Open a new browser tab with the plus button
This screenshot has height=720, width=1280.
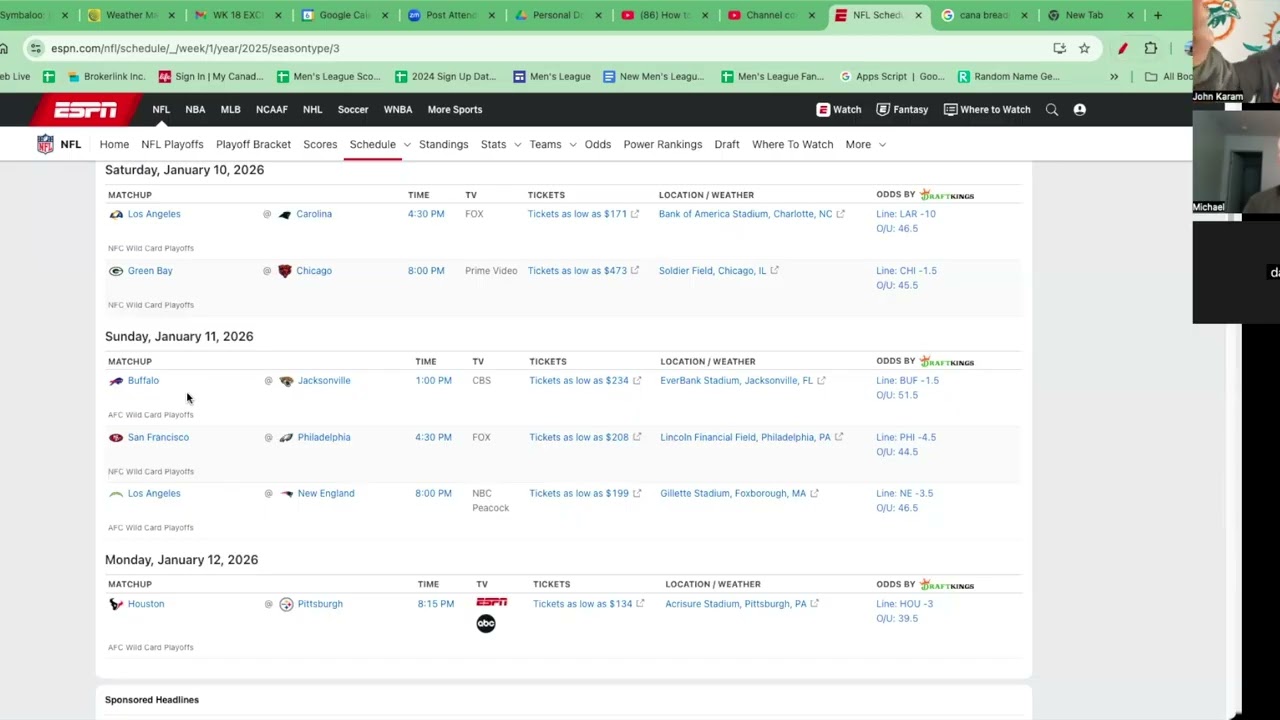(1158, 15)
